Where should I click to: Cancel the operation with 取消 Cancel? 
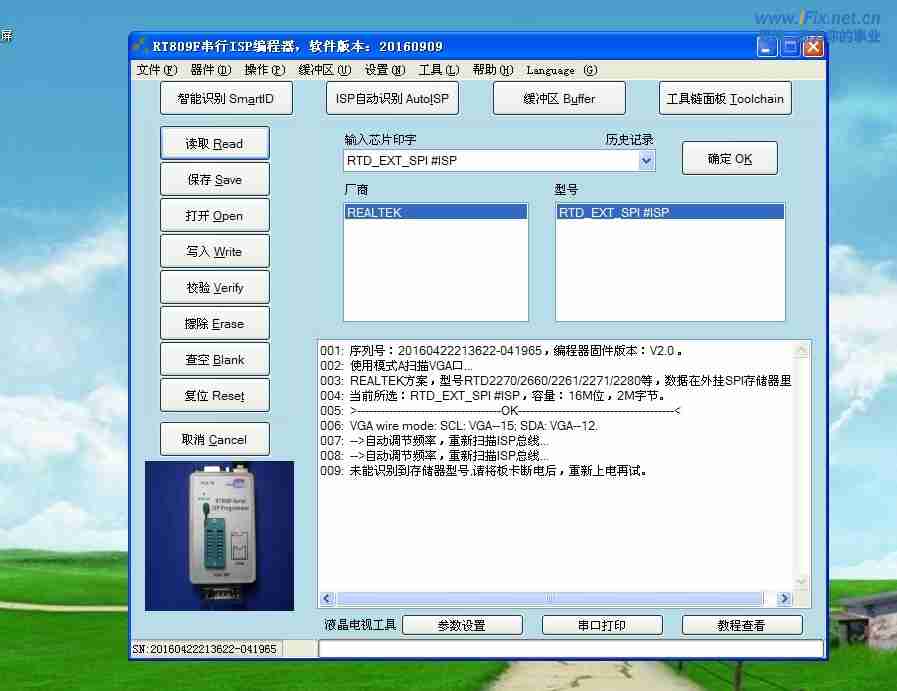tap(214, 439)
